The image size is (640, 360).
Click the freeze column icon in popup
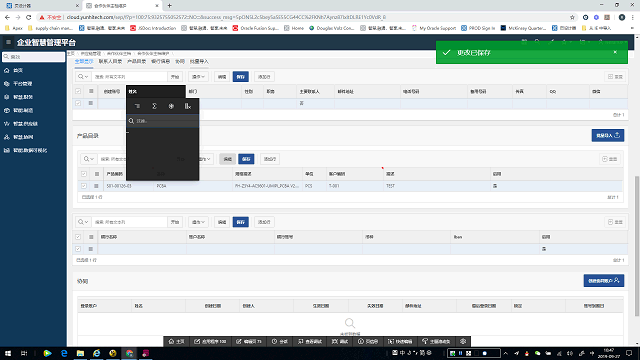pos(171,106)
